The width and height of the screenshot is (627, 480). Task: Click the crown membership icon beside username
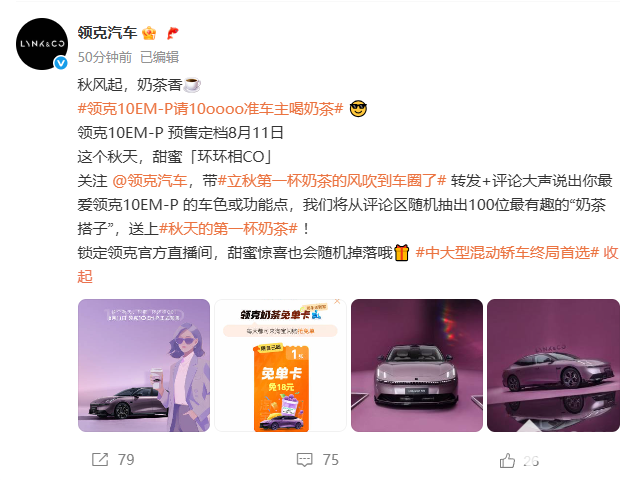(x=149, y=33)
